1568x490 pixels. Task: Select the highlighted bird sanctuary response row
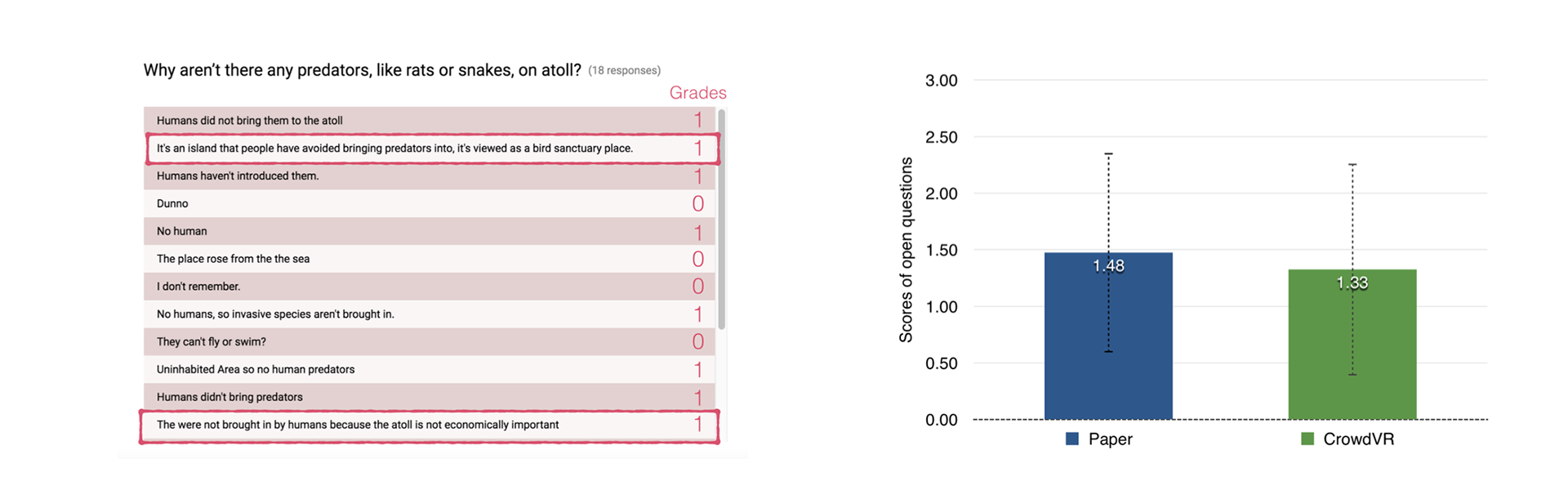pos(394,149)
